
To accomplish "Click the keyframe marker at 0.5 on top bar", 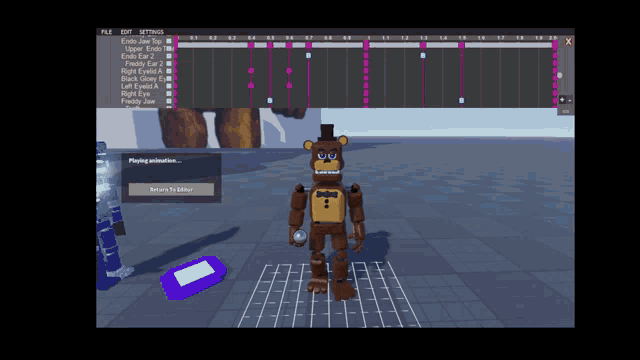I will pyautogui.click(x=270, y=45).
